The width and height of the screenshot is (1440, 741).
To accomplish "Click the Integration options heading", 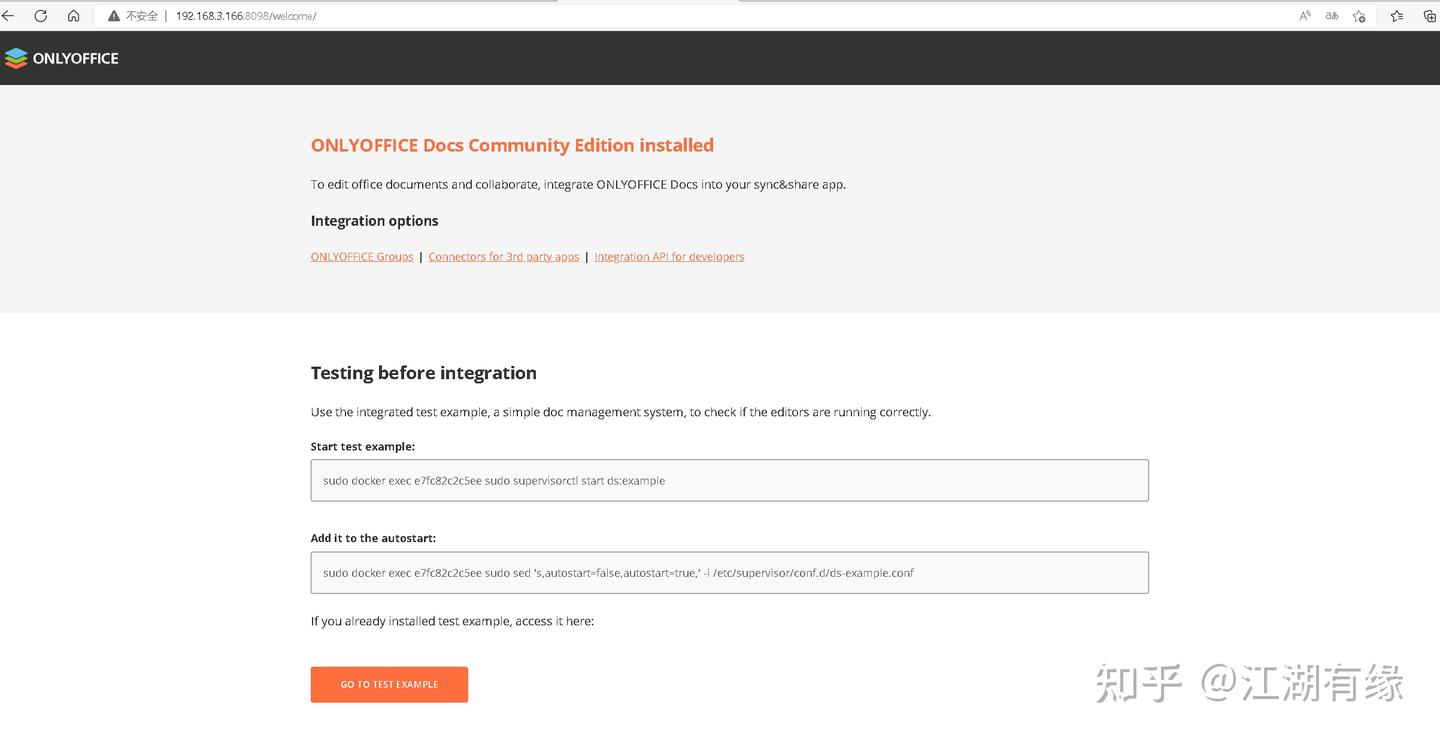I will 374,220.
